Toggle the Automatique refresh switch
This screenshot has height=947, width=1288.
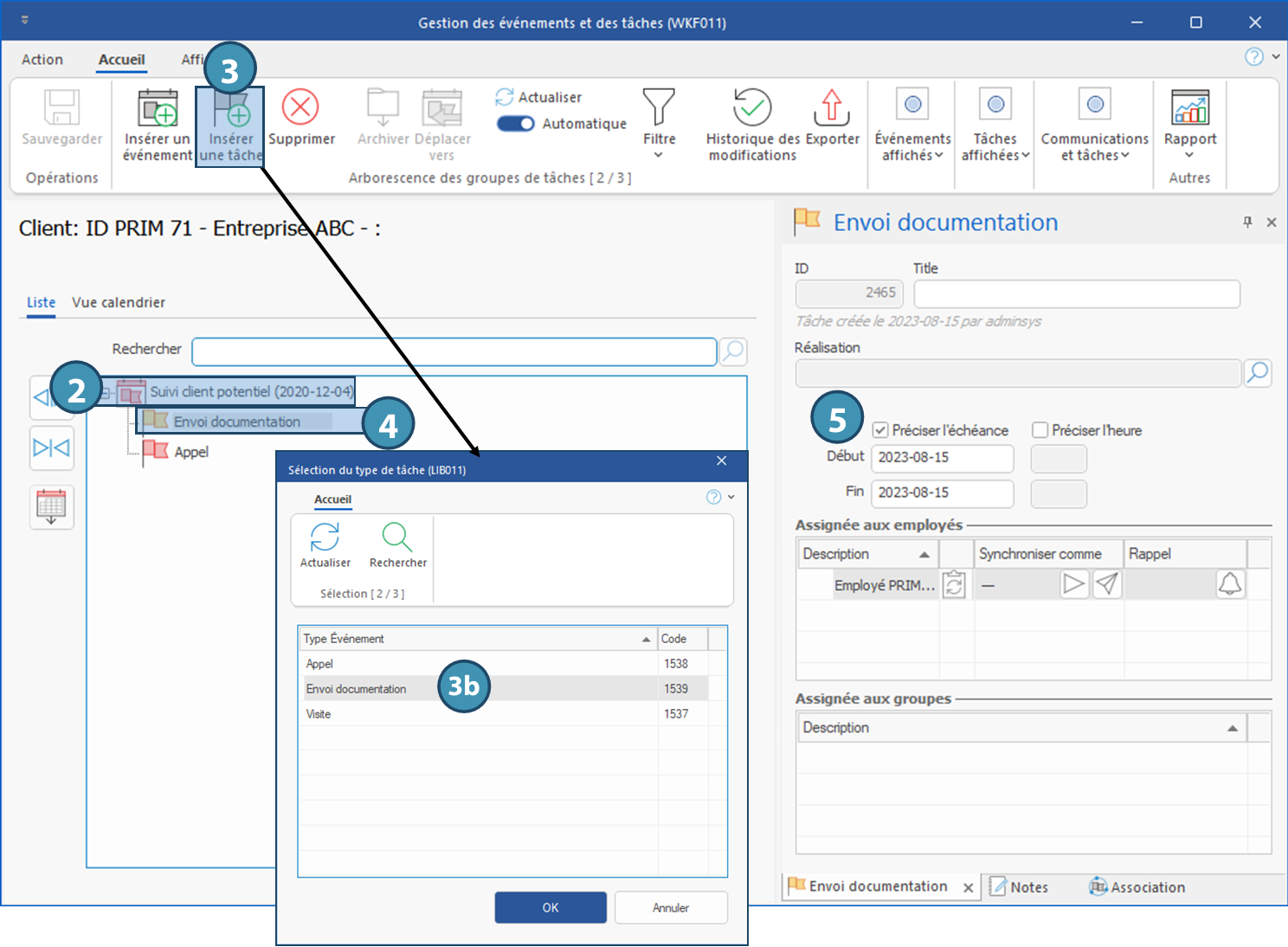click(x=516, y=124)
